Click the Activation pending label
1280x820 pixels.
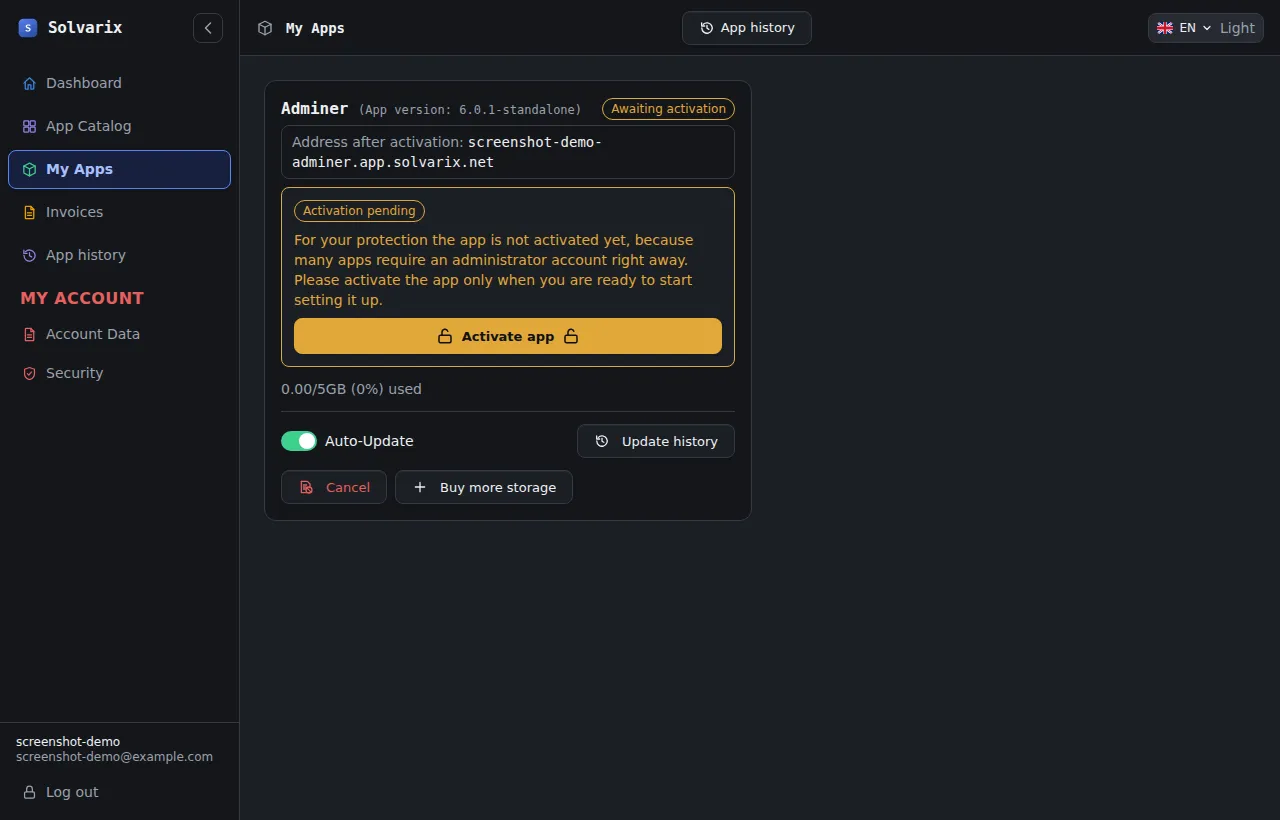(359, 211)
